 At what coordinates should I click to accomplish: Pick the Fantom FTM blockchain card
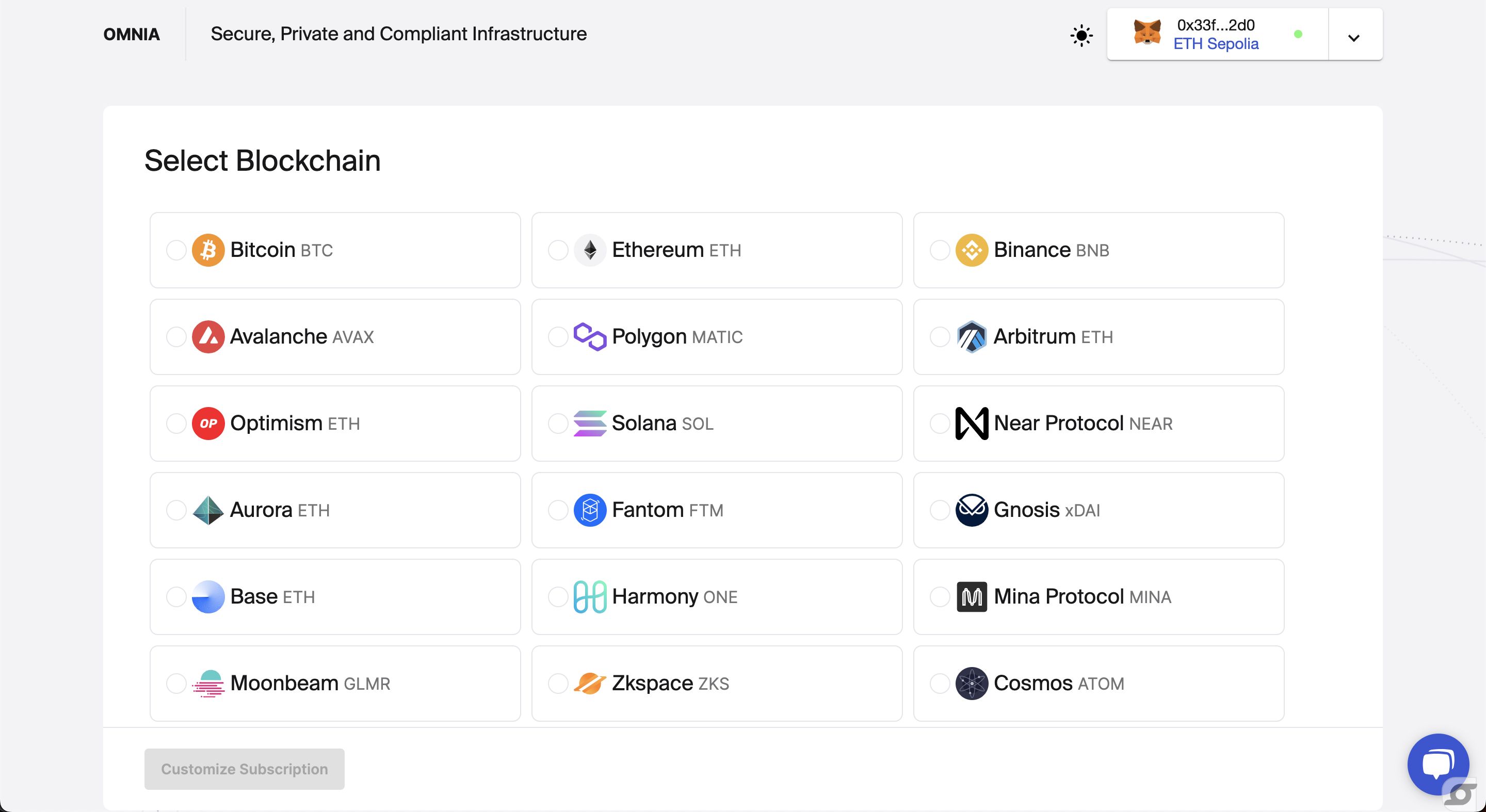pyautogui.click(x=717, y=510)
